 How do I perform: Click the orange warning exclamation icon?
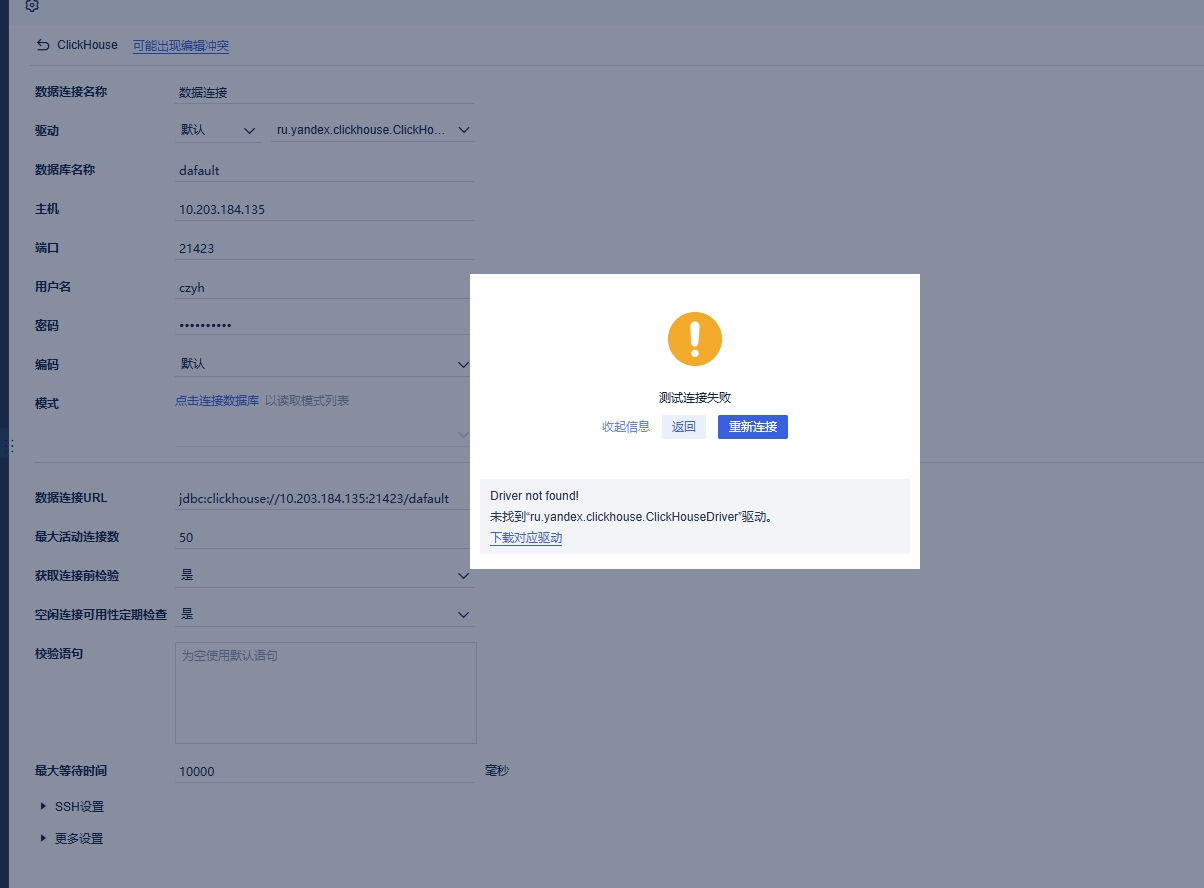pos(695,339)
